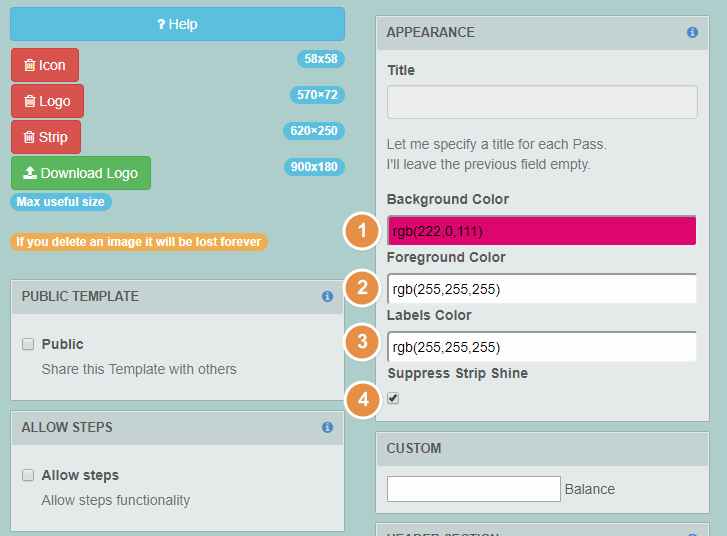Click the Download Logo button
The image size is (727, 536).
(81, 173)
